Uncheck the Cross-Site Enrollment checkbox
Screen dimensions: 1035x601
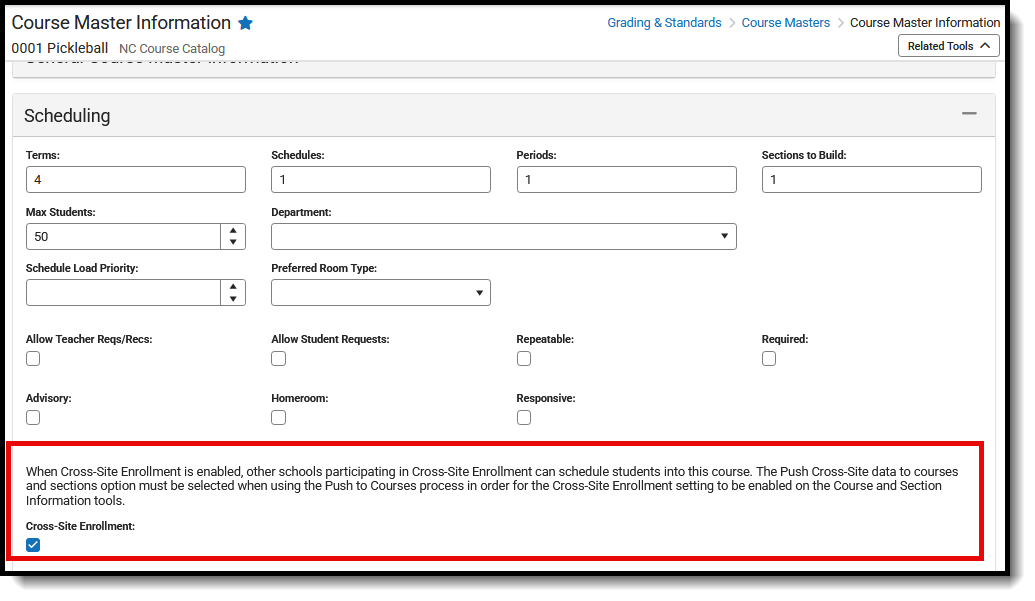pos(33,544)
